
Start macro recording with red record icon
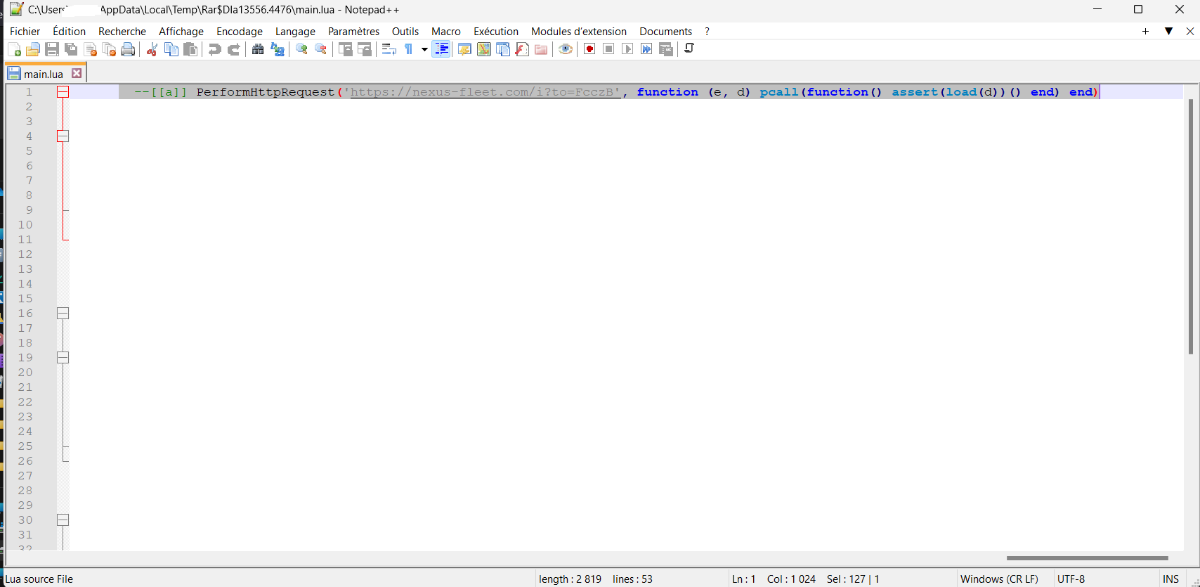point(590,49)
